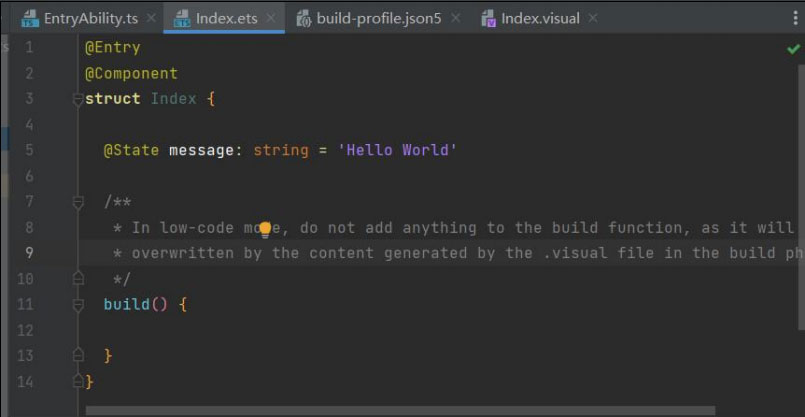Place cursor on the 'Hello World' string
This screenshot has width=805, height=417.
[x=398, y=150]
